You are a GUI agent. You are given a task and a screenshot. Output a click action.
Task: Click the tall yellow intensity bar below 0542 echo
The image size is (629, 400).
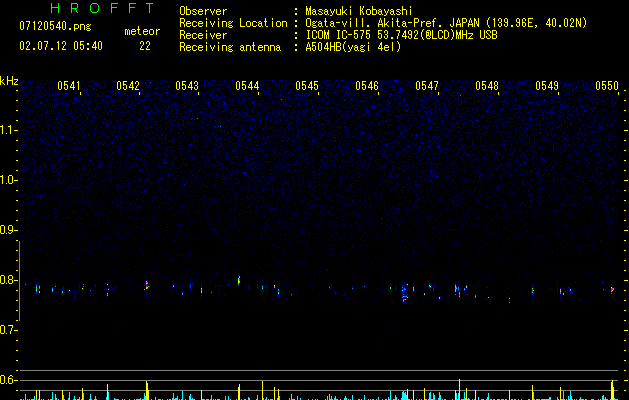pos(147,390)
